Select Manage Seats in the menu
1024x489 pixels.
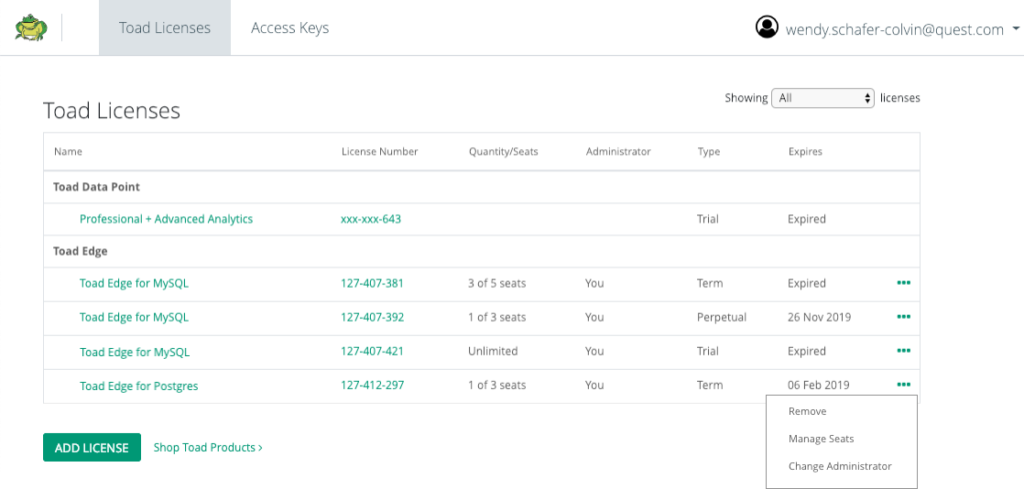click(x=821, y=439)
